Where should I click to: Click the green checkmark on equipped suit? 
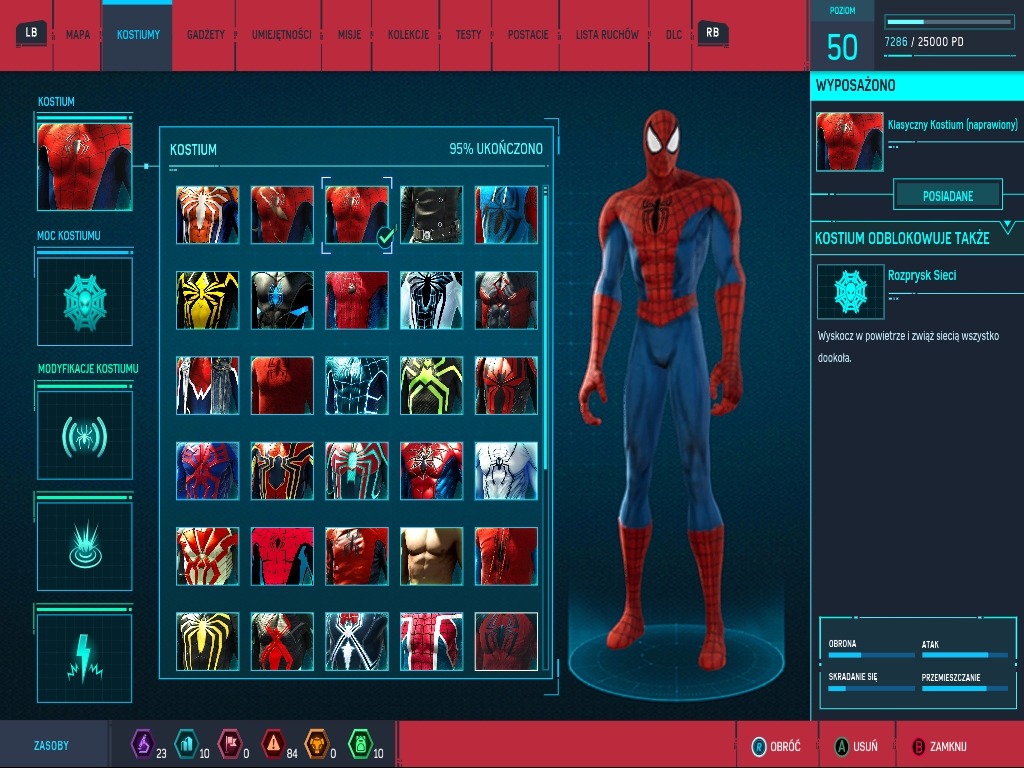point(384,236)
